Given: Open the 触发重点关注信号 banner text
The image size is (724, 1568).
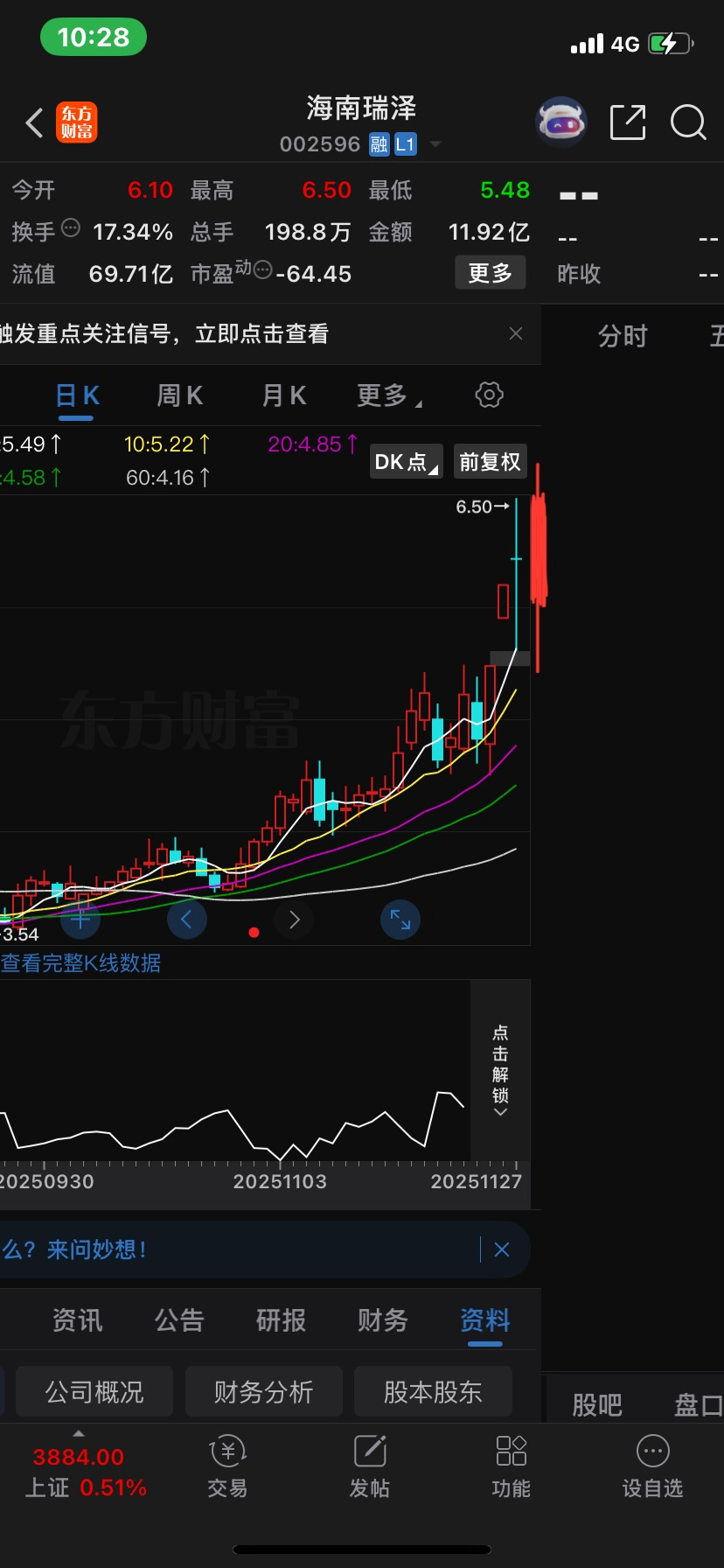Looking at the screenshot, I should coord(164,333).
